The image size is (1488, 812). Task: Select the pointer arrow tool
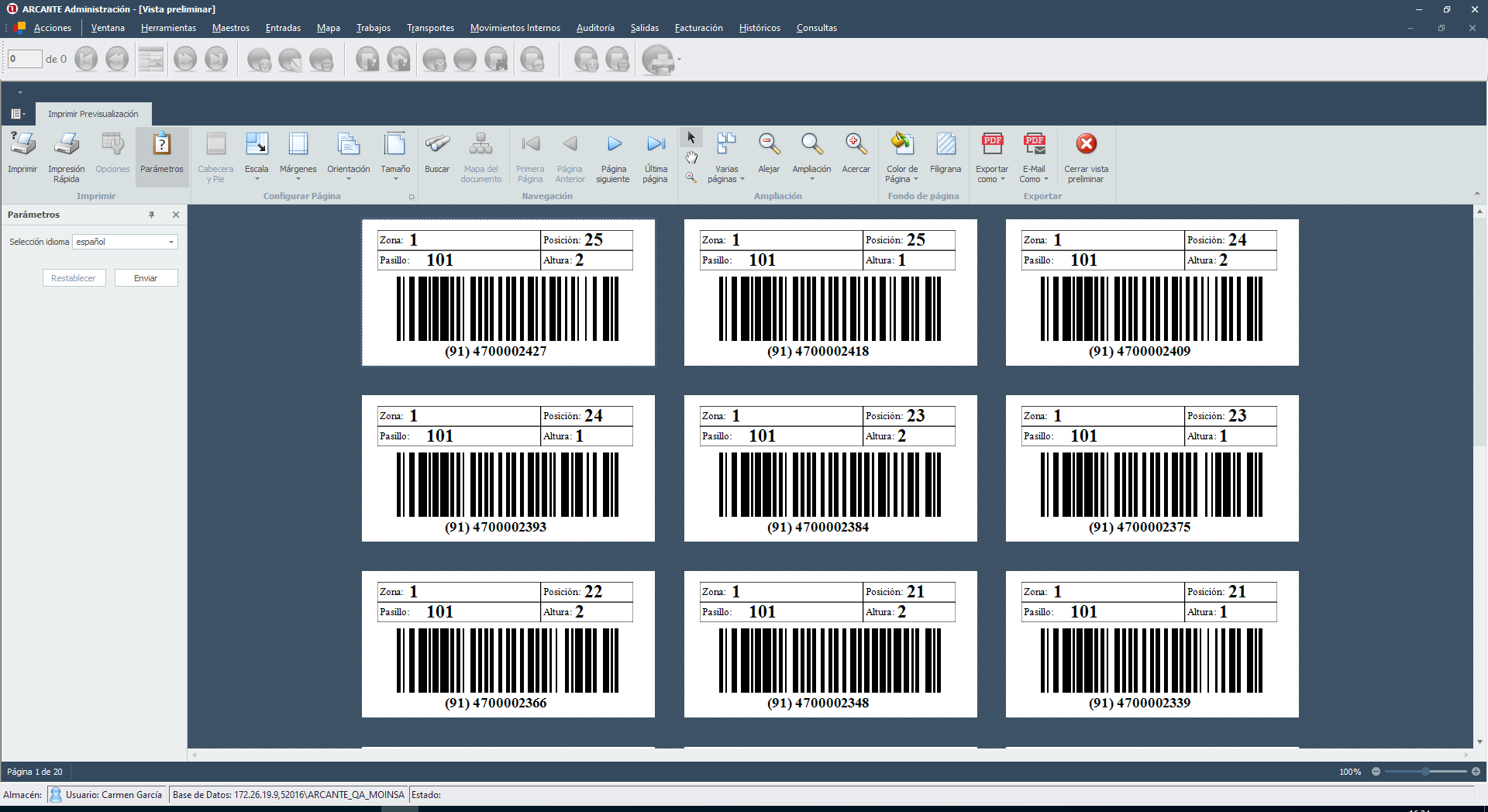[691, 138]
